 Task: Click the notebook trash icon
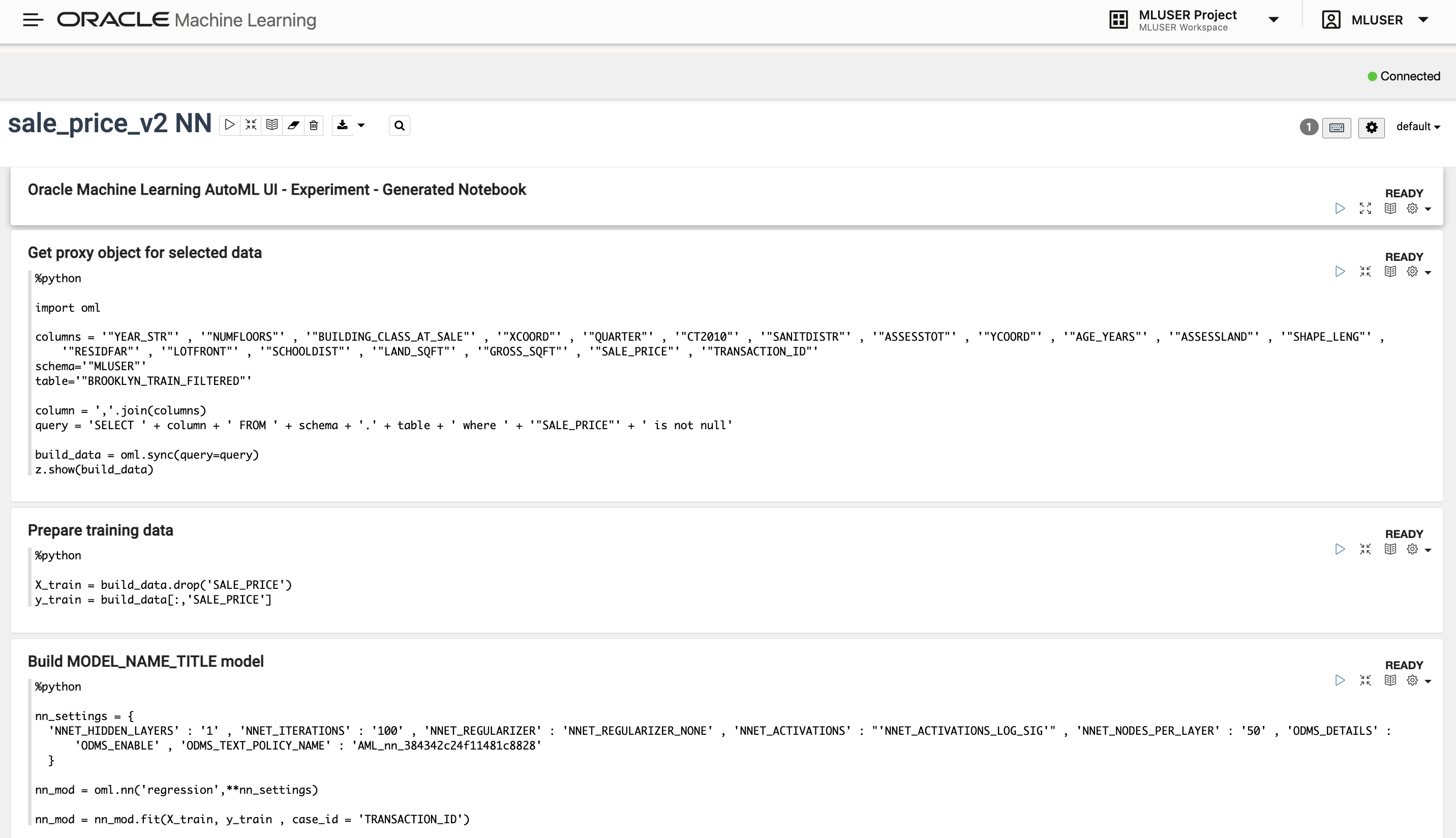[314, 125]
